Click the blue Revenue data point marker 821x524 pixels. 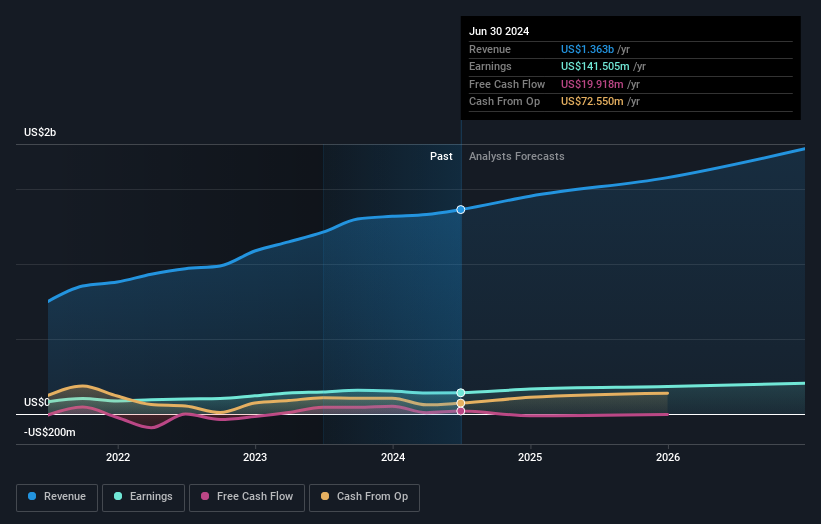(x=461, y=209)
